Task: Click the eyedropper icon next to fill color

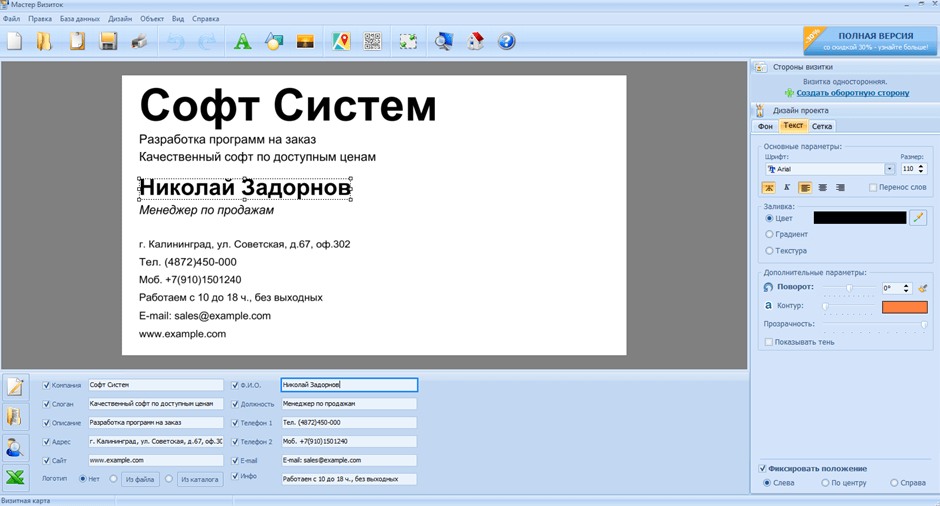Action: click(x=918, y=217)
